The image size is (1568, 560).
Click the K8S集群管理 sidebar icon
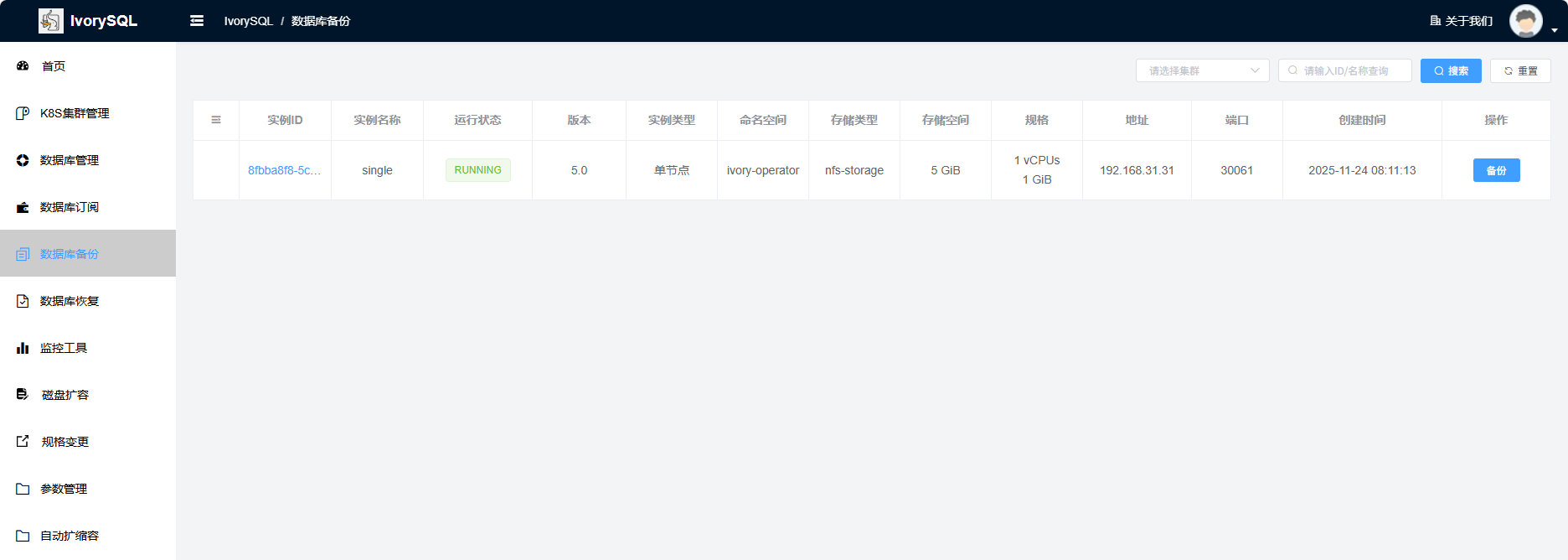23,113
